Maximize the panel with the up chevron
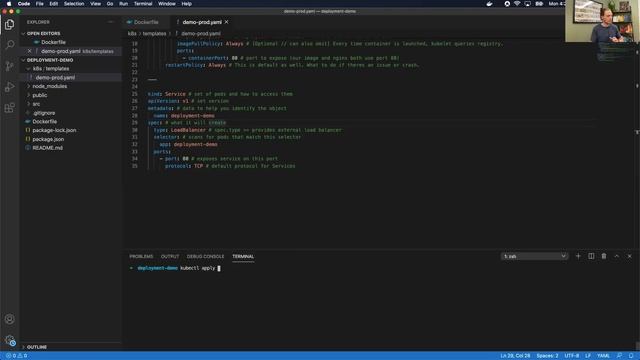Viewport: 640px width, 360px height. coord(617,256)
